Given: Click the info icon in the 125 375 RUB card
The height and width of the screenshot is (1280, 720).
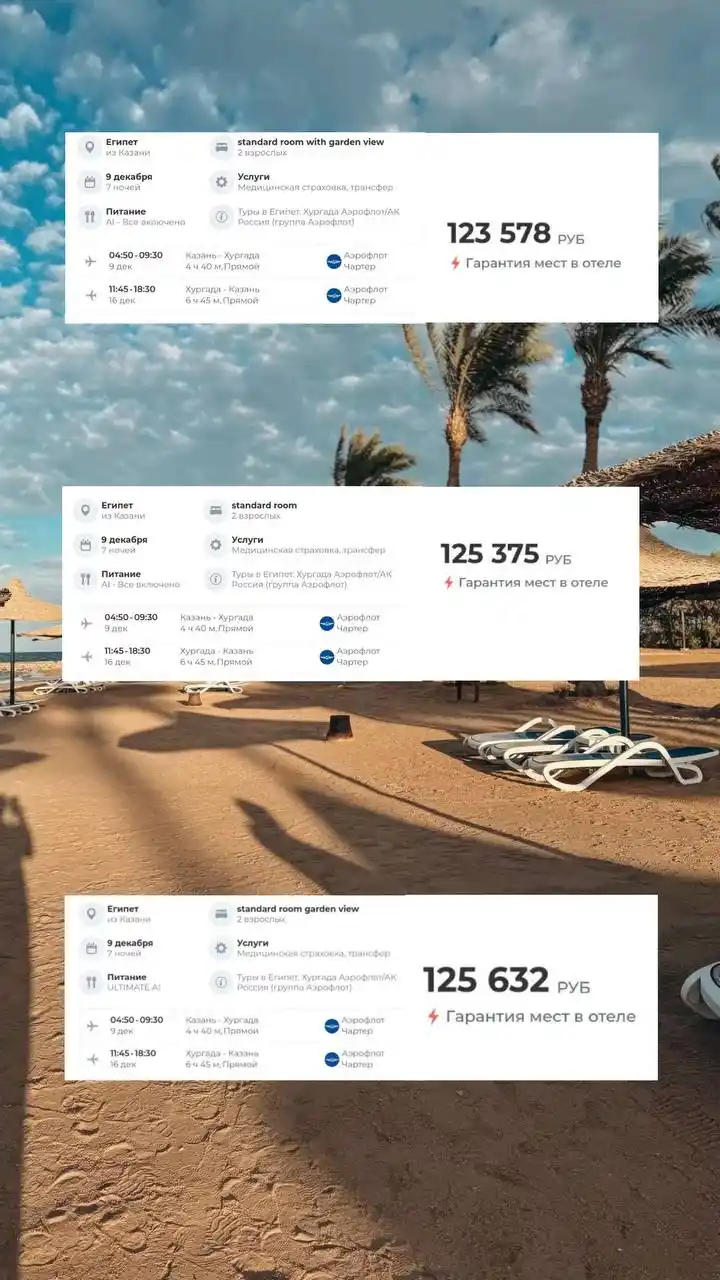Looking at the screenshot, I should point(215,579).
